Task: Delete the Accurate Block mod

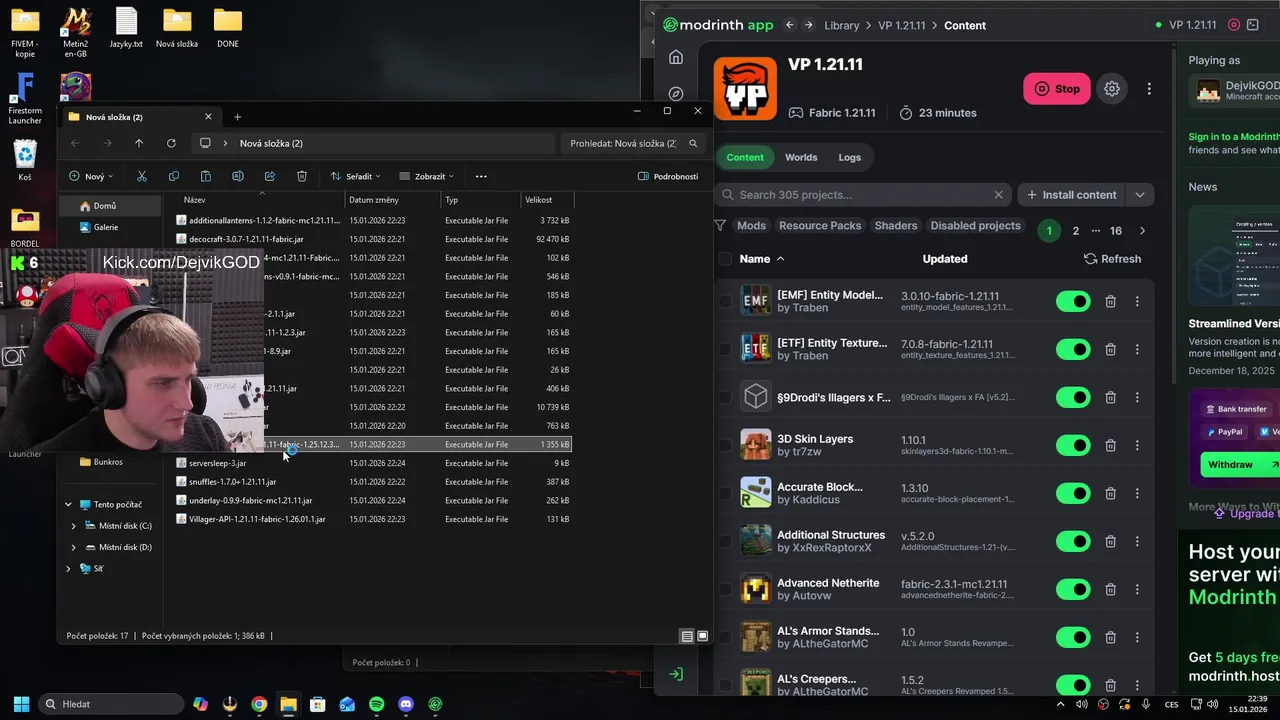Action: (1110, 493)
